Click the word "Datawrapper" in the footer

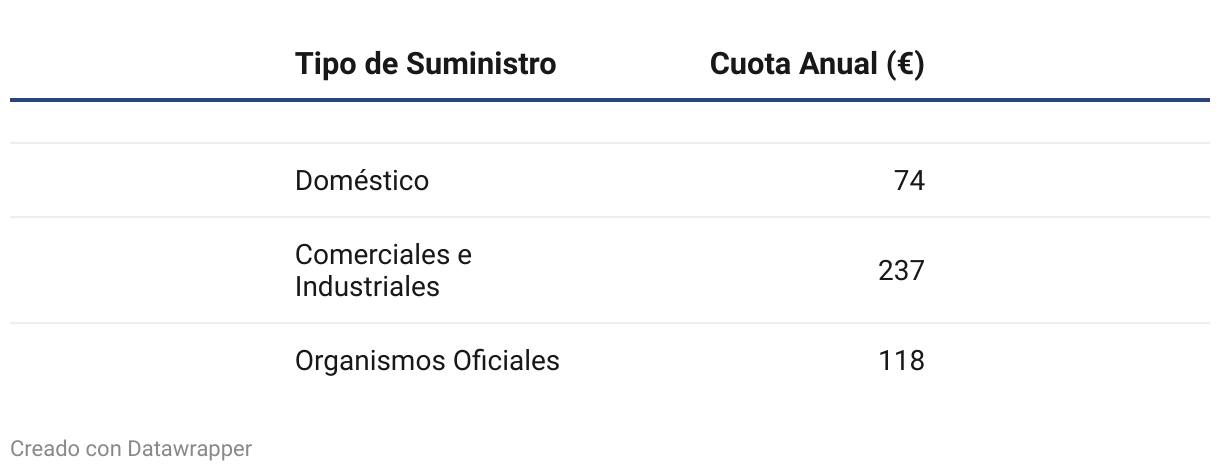pos(190,449)
